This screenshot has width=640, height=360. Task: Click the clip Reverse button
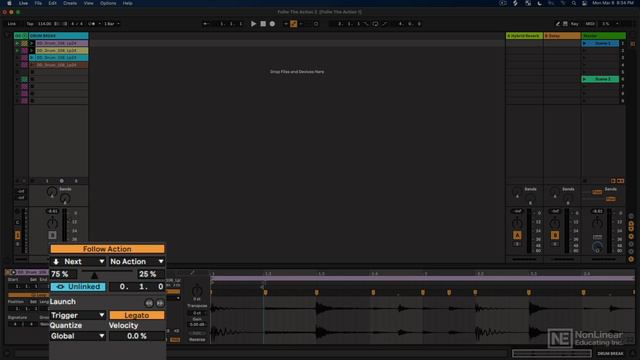[x=197, y=340]
